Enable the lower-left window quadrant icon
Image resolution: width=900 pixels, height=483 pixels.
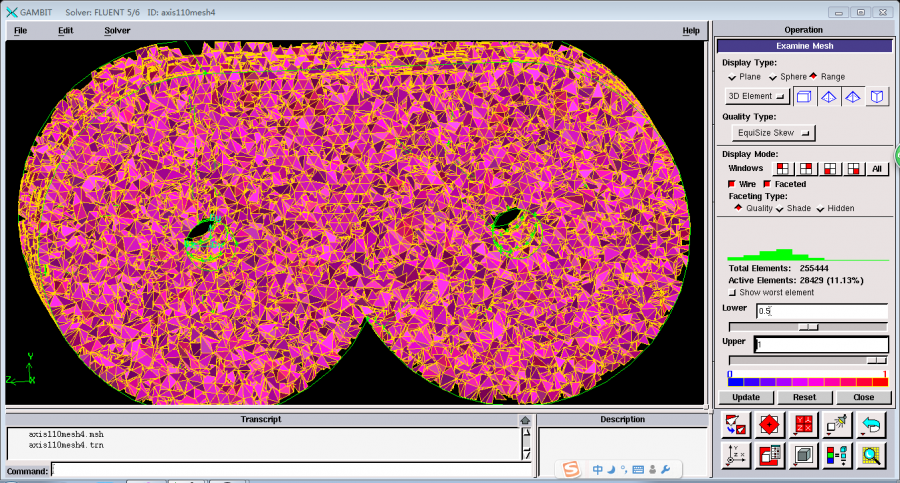(830, 168)
